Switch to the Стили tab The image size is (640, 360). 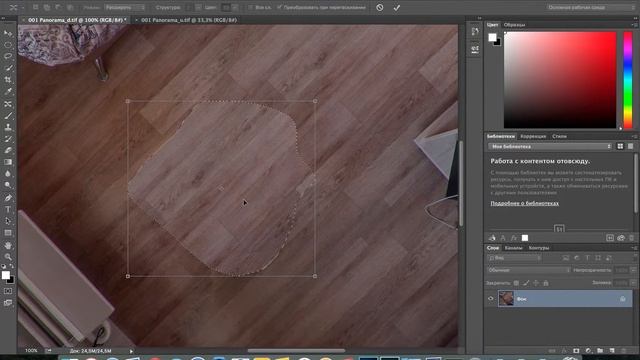coord(559,136)
